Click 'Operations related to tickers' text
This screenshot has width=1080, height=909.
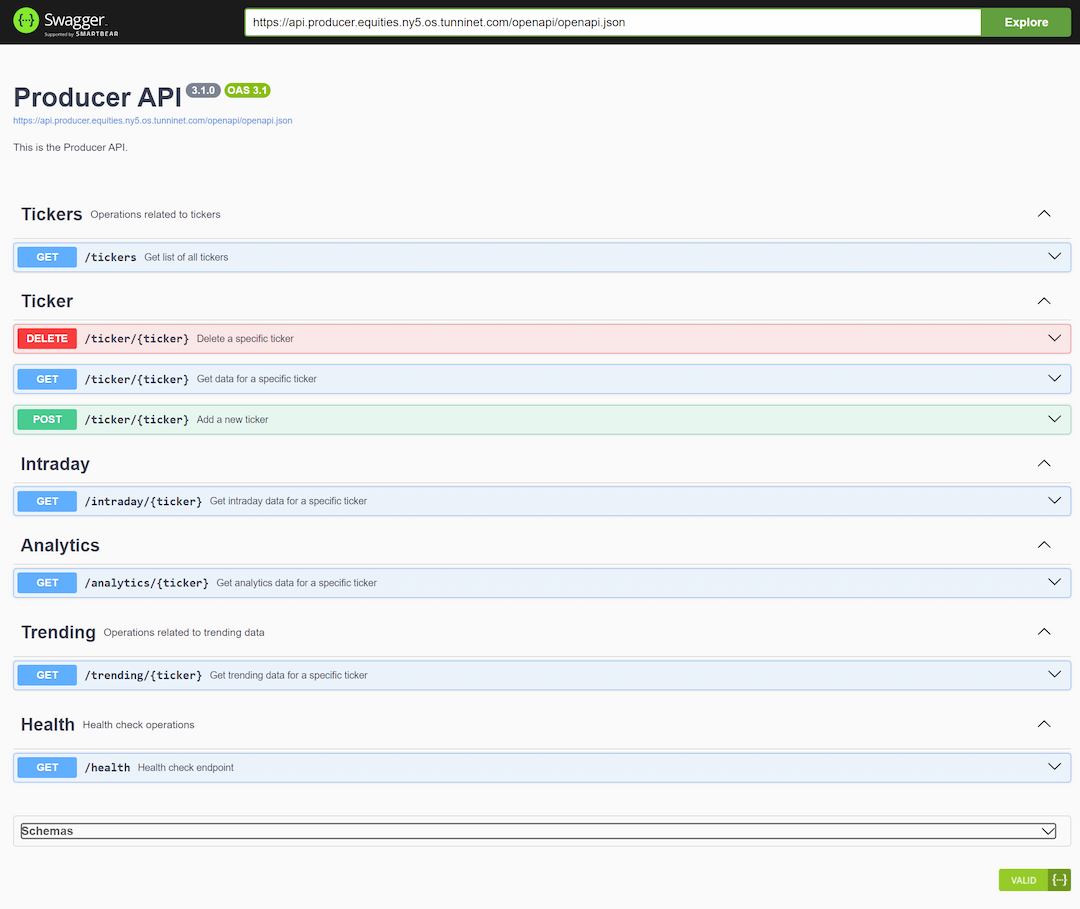click(156, 214)
